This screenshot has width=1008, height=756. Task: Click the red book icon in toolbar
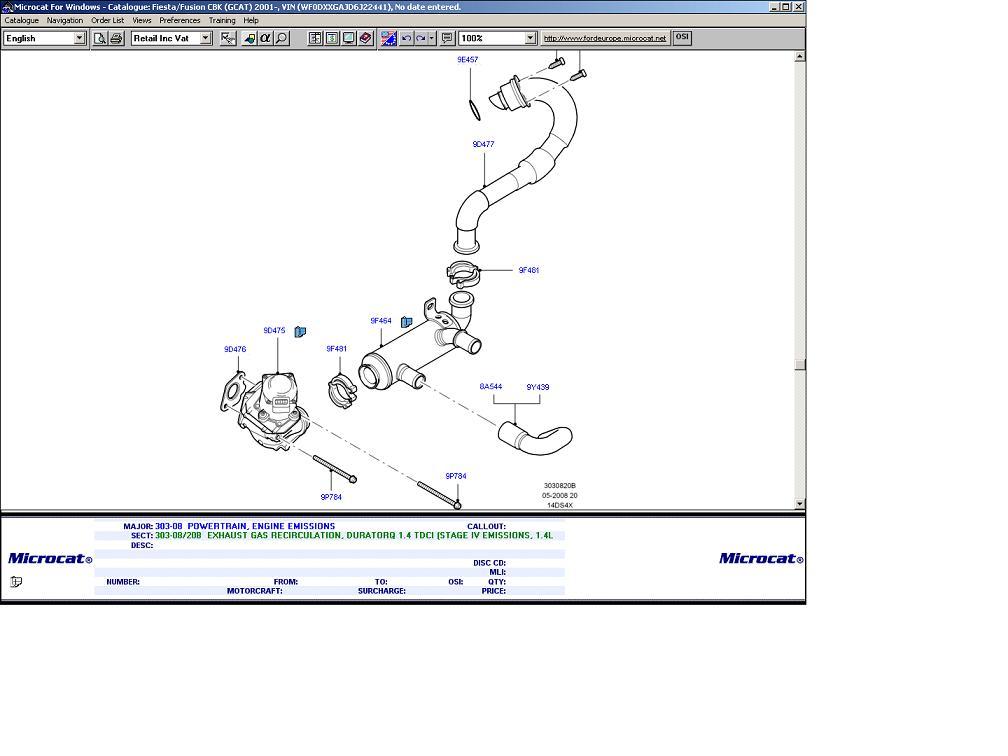[x=365, y=38]
